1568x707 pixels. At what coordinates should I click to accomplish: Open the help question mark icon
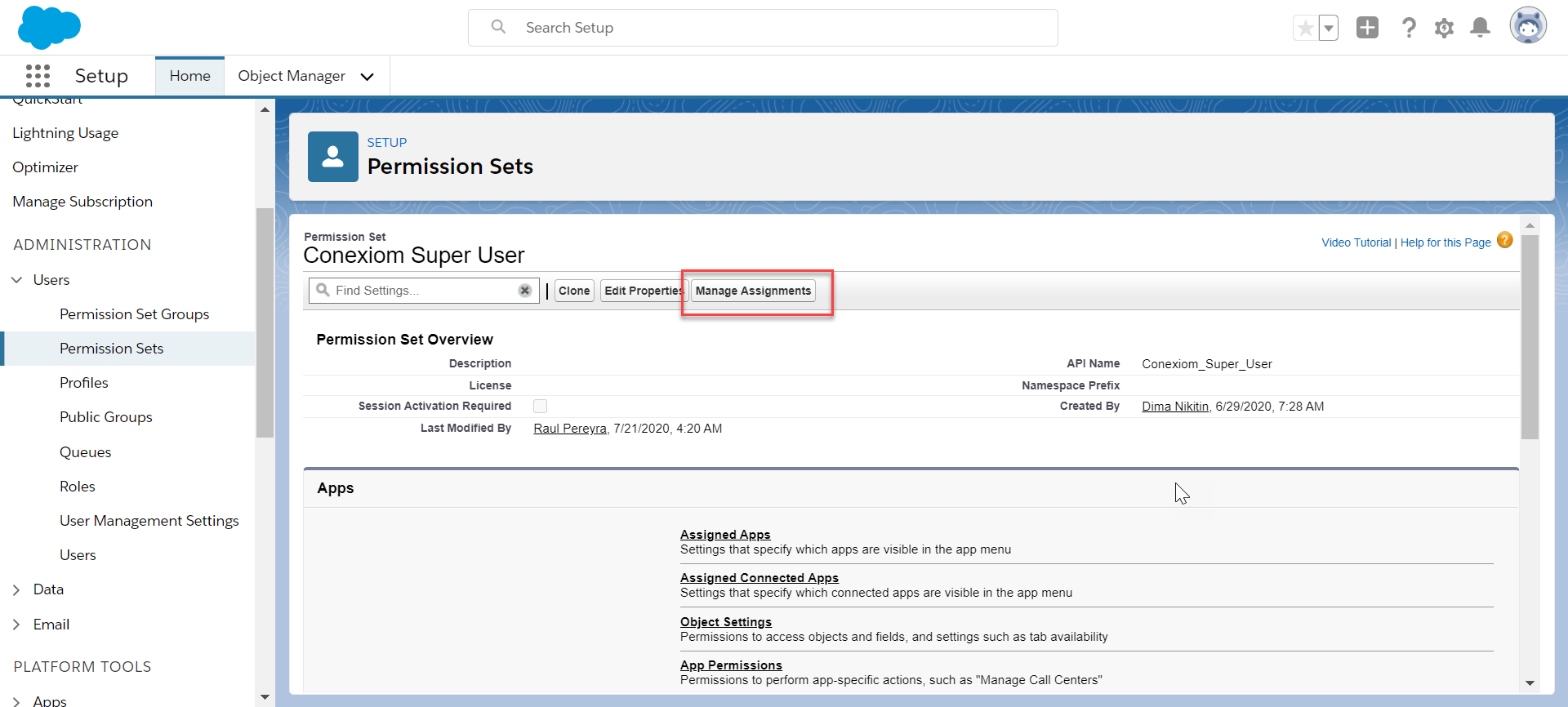tap(1409, 28)
